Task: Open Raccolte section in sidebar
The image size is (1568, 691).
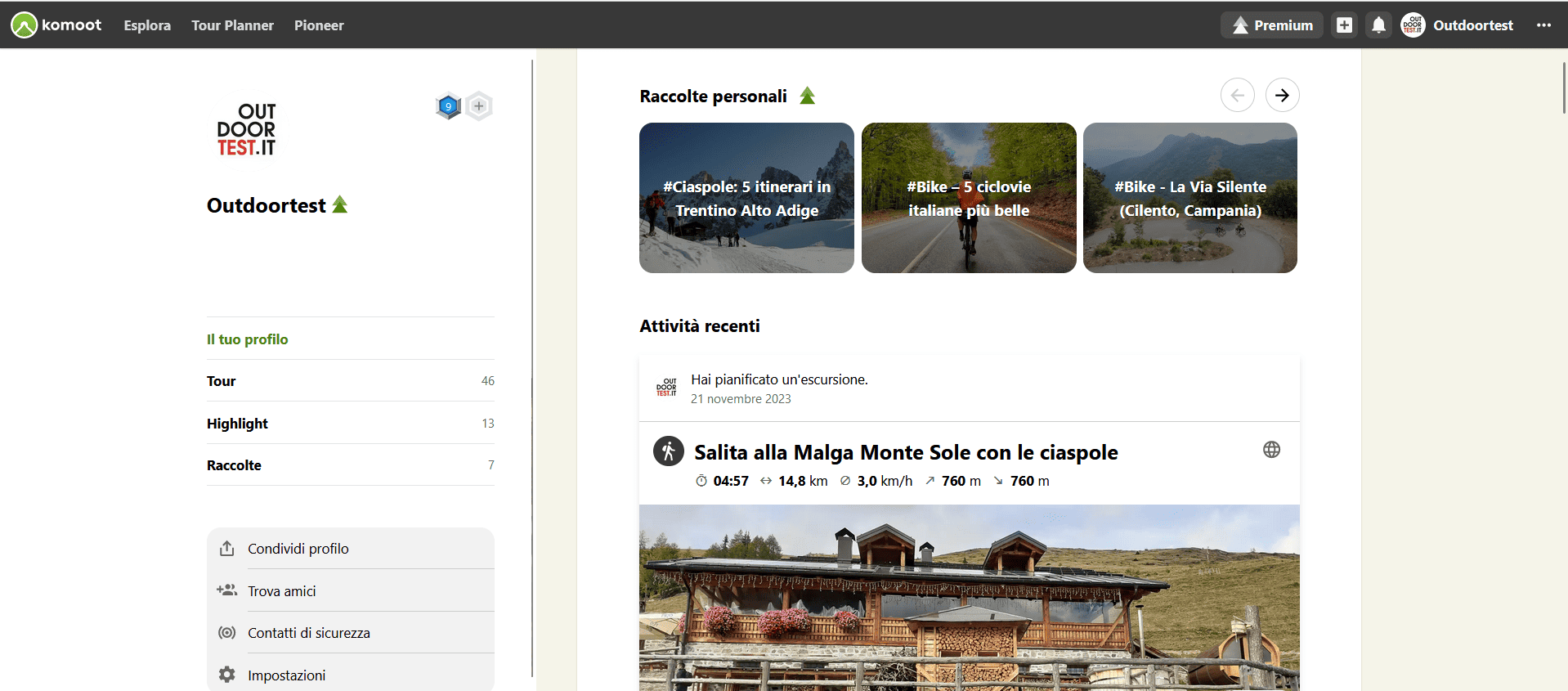Action: point(351,465)
